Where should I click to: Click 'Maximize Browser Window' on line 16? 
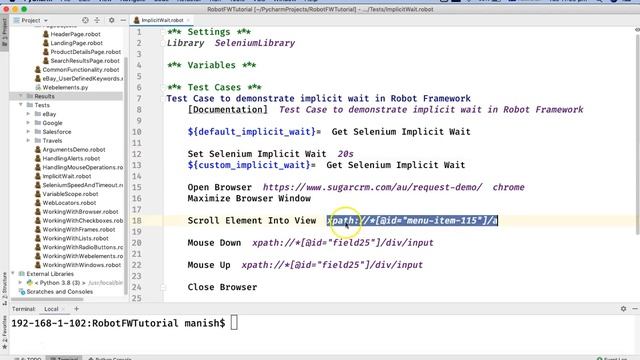pyautogui.click(x=249, y=198)
